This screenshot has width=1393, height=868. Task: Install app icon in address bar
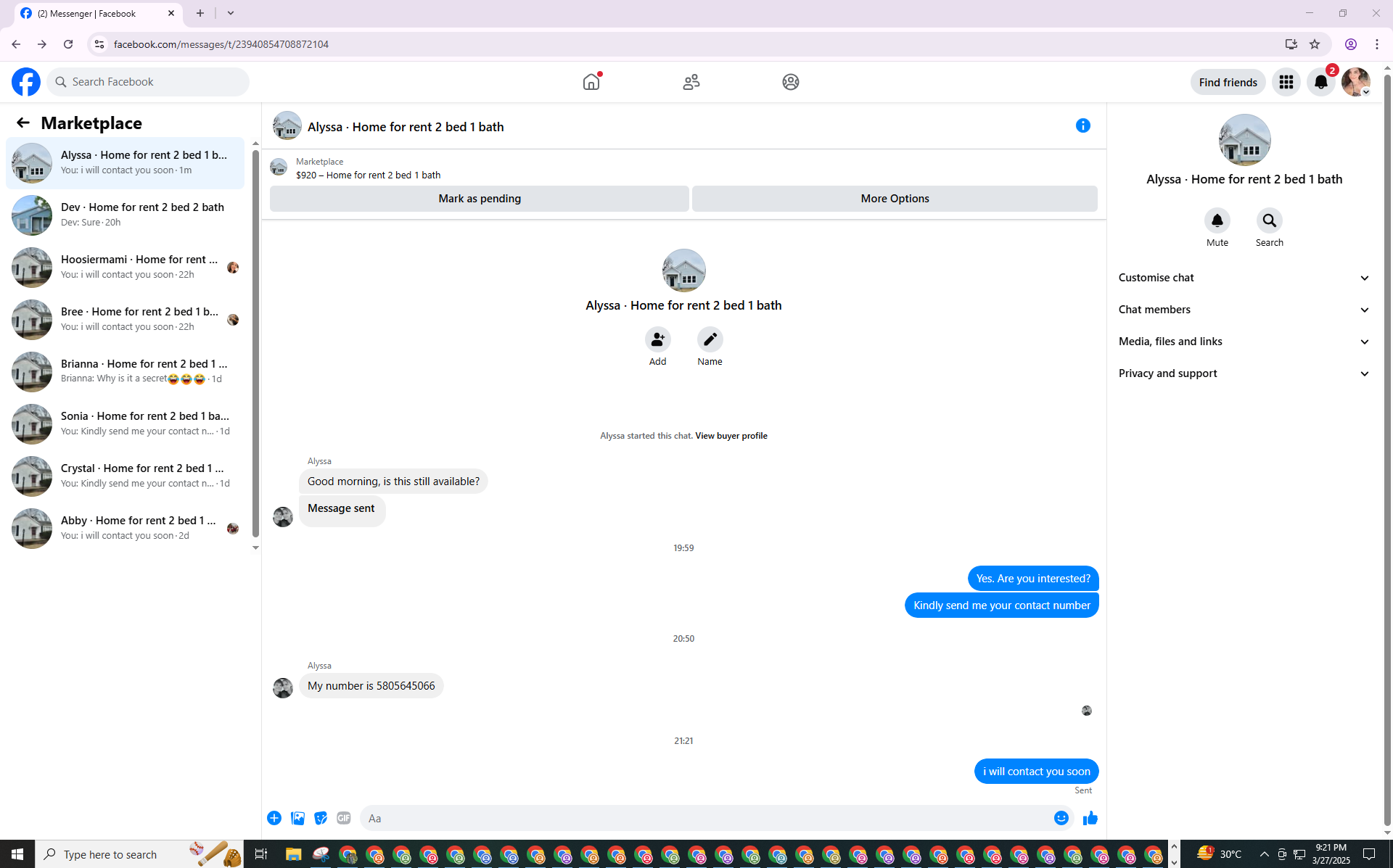click(1291, 44)
